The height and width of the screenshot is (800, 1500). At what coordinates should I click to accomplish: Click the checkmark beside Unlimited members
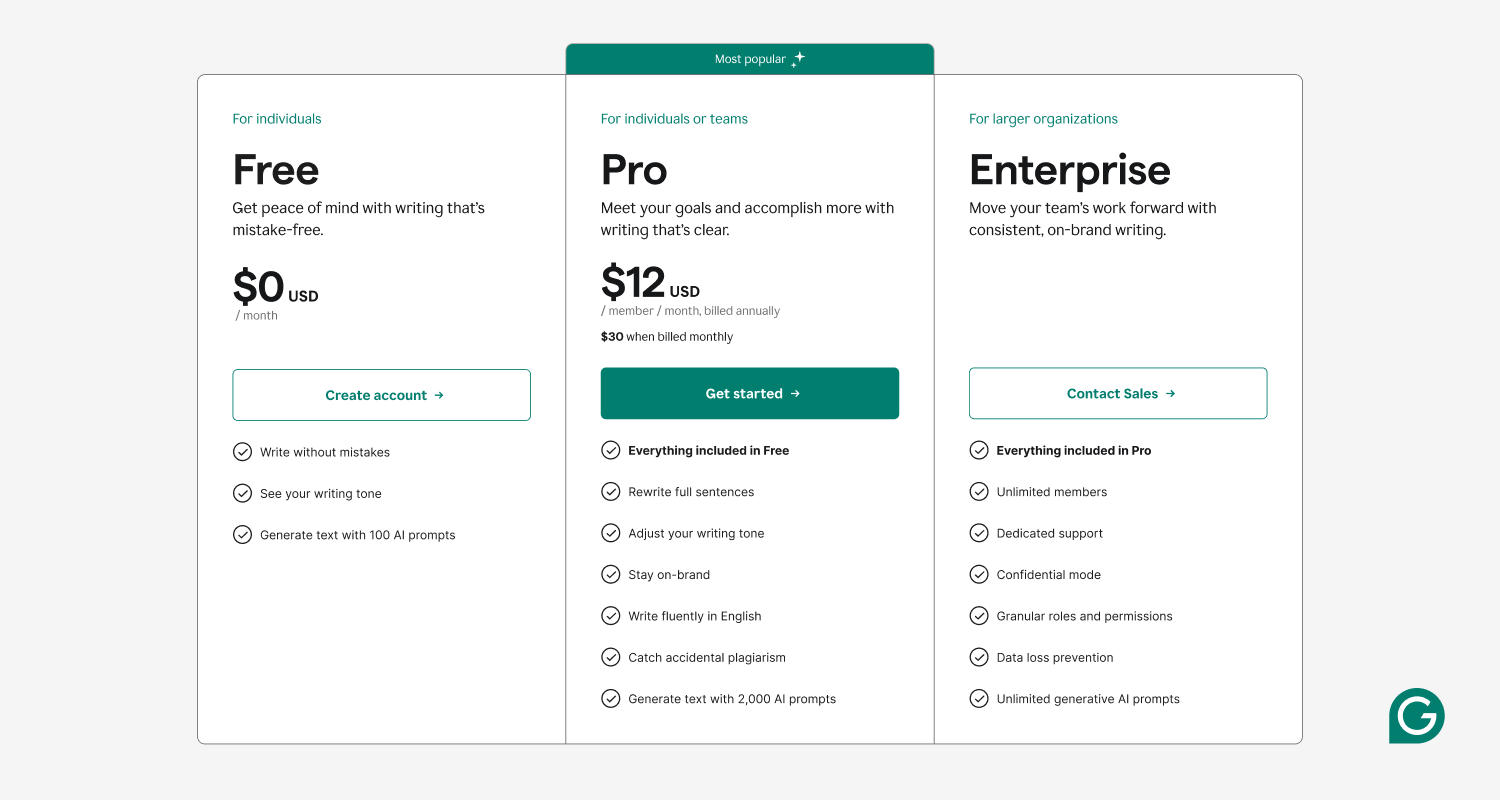pyautogui.click(x=979, y=491)
